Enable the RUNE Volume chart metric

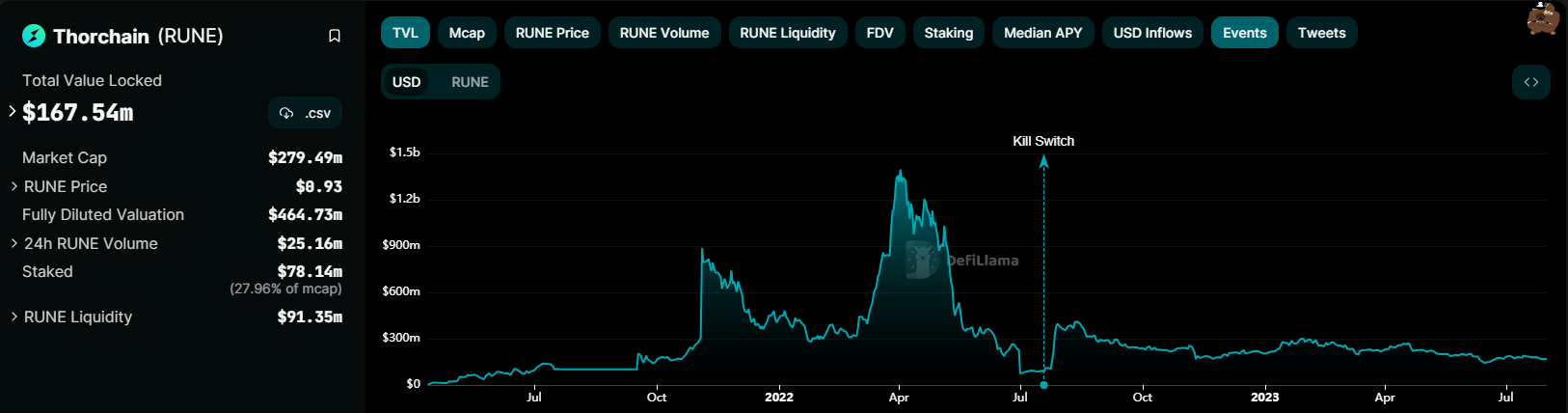(x=664, y=33)
